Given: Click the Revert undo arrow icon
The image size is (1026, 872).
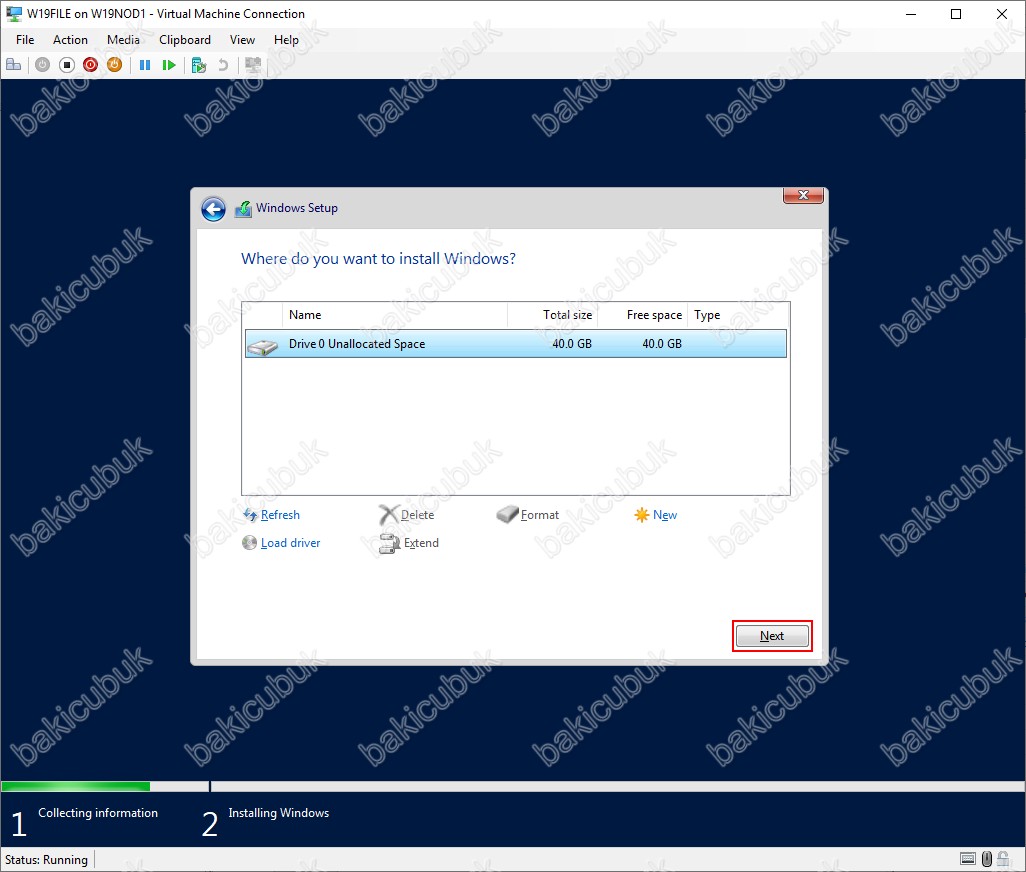Looking at the screenshot, I should (223, 65).
